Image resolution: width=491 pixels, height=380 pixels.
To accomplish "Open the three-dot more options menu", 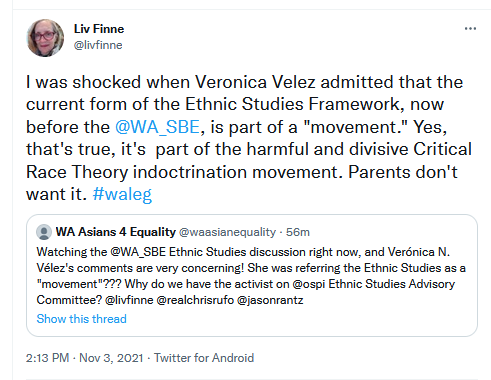I will click(470, 29).
